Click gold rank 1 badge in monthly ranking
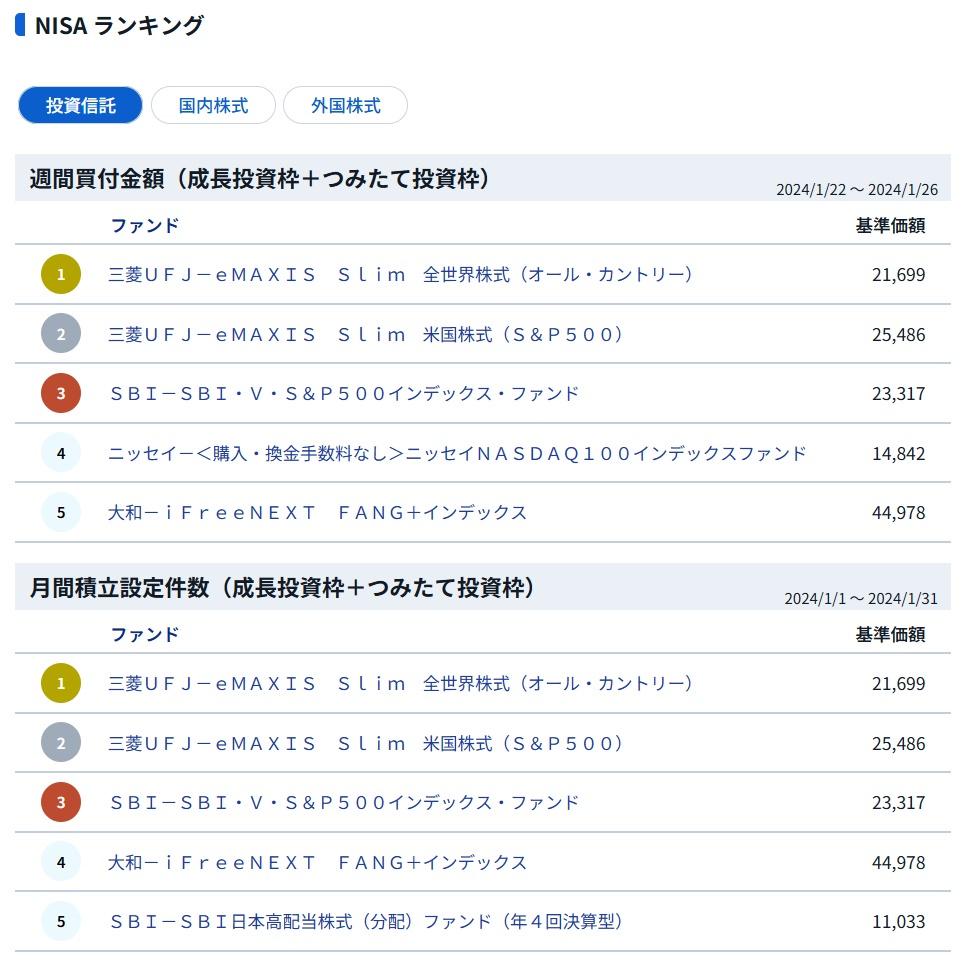Image resolution: width=967 pixels, height=967 pixels. pyautogui.click(x=61, y=683)
